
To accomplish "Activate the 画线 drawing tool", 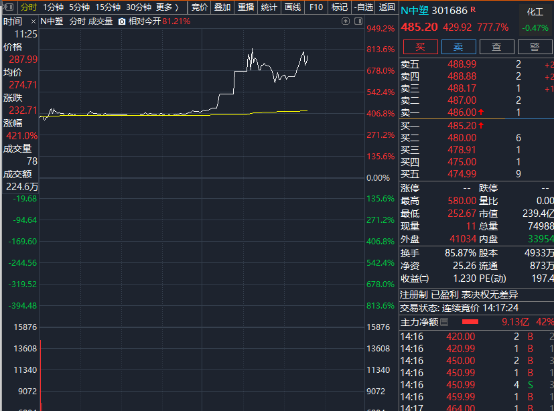I will (293, 7).
